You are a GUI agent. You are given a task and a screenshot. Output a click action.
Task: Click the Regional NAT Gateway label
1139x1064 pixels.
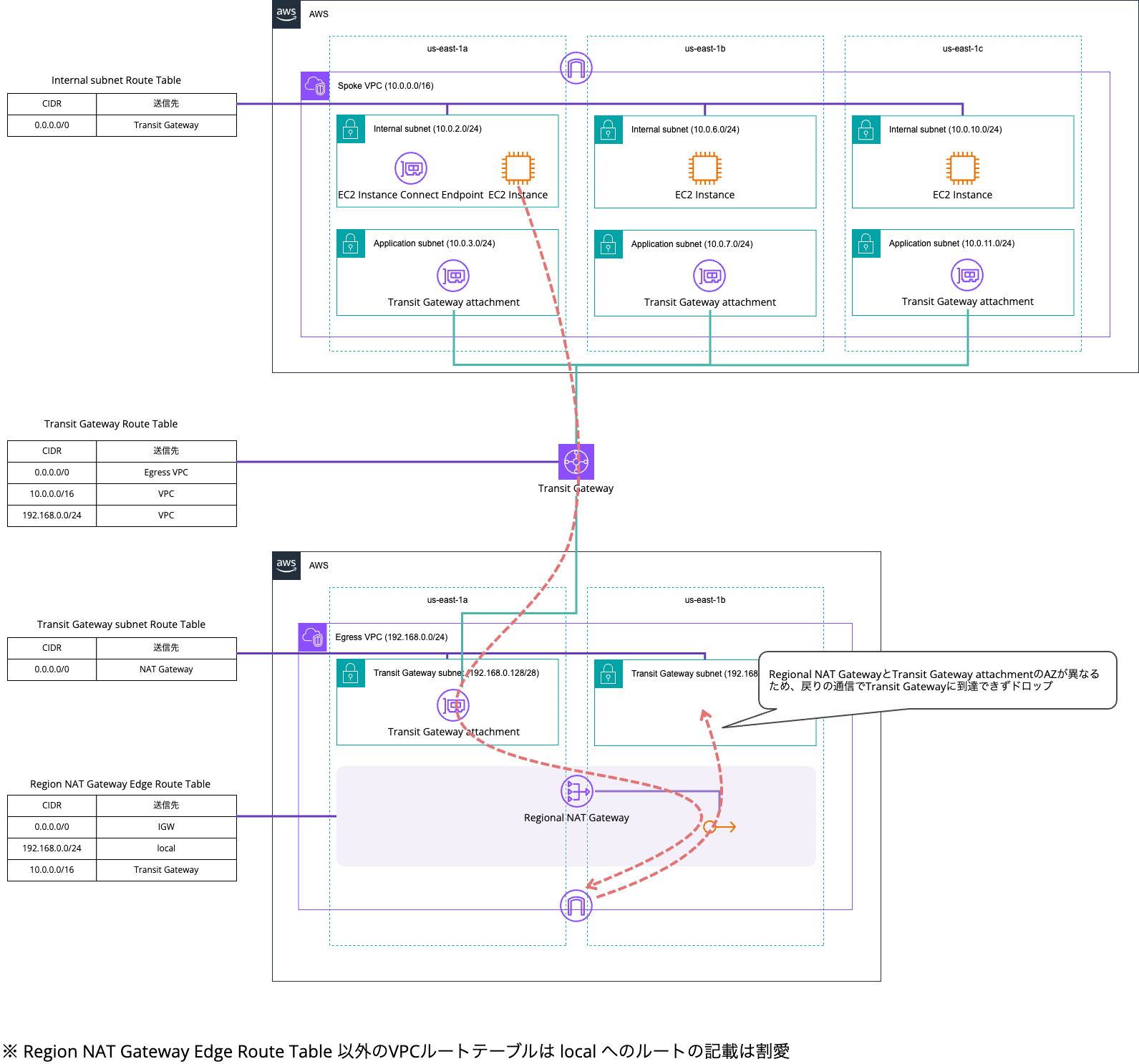(576, 818)
